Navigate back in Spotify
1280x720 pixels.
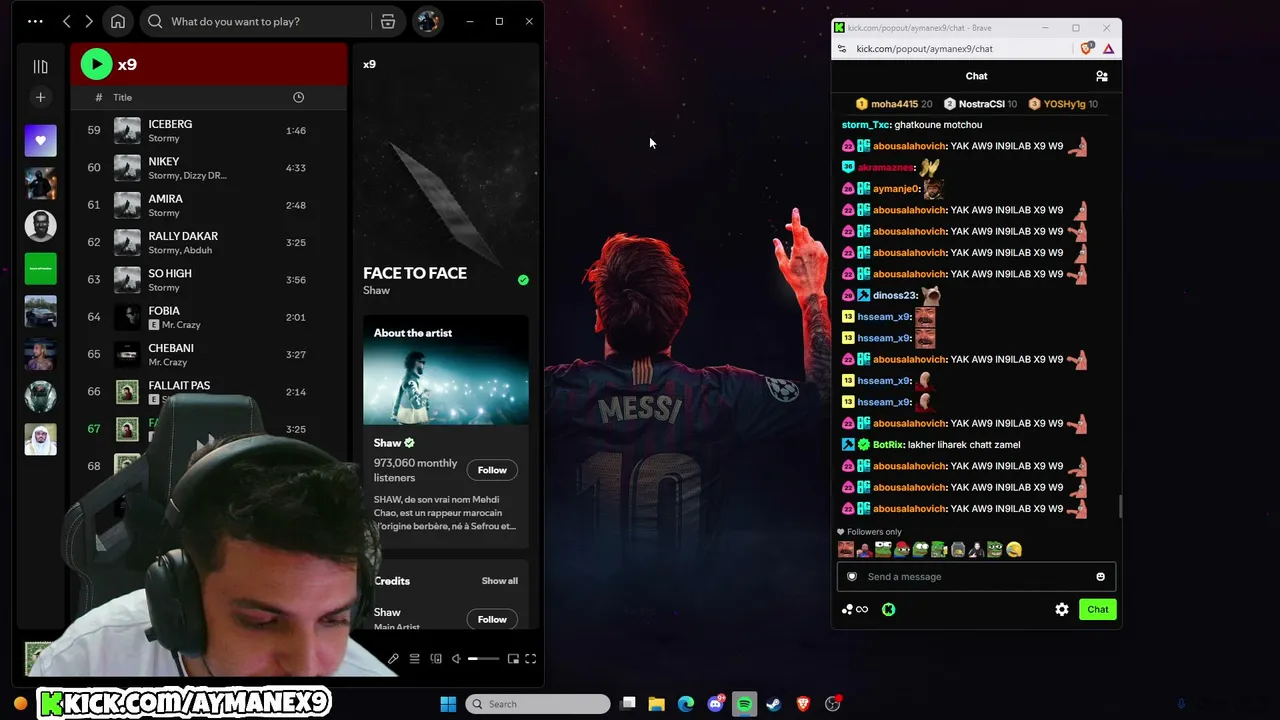[67, 21]
